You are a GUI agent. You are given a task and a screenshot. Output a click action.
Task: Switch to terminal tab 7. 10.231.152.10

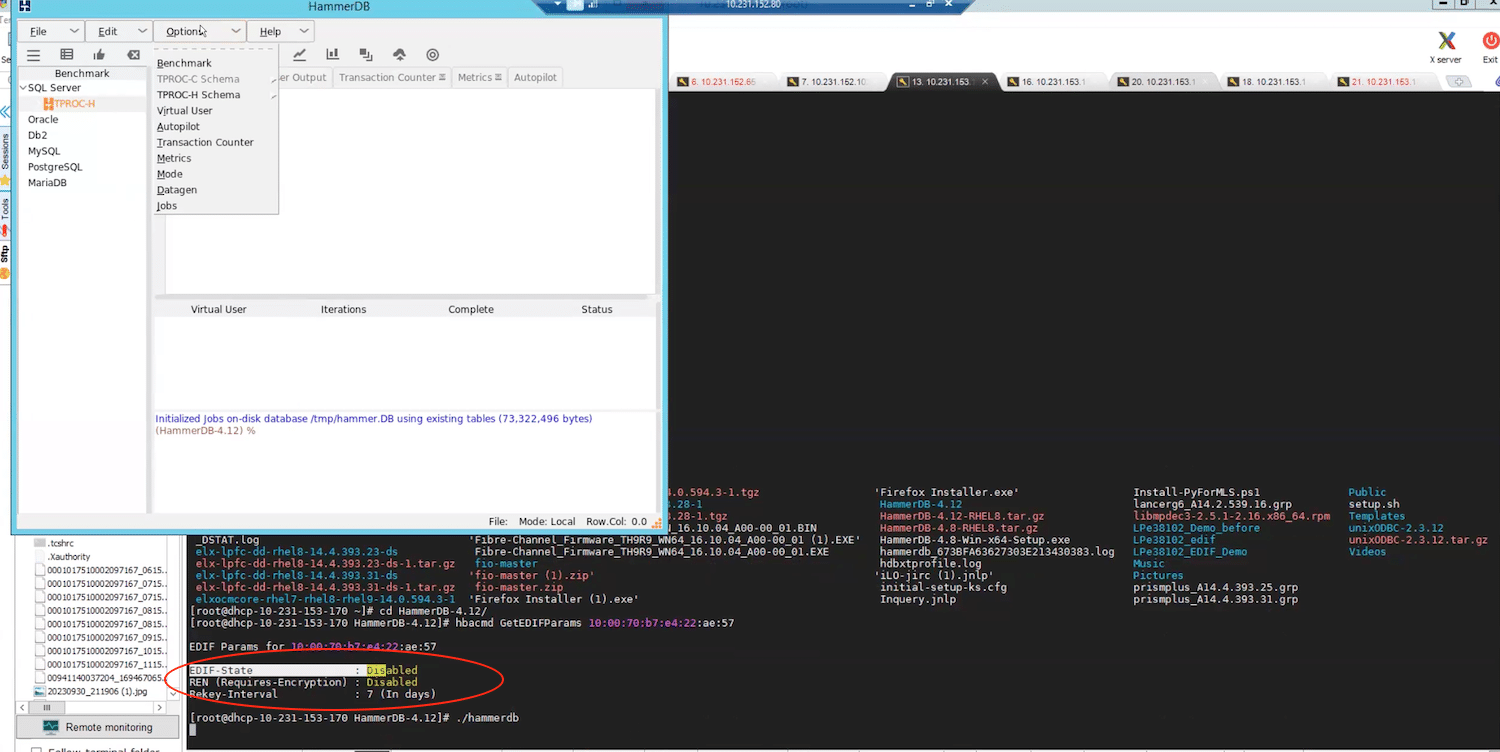coord(832,82)
